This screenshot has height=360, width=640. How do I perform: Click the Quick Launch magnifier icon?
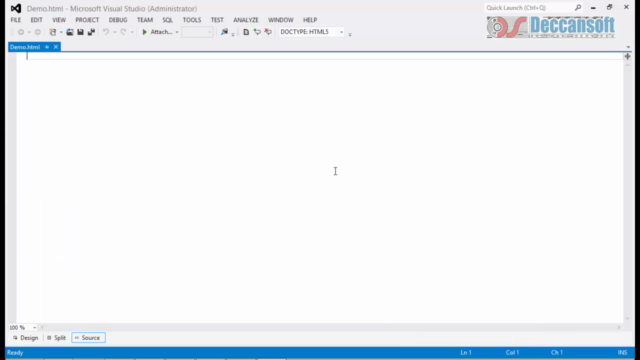[x=578, y=7]
